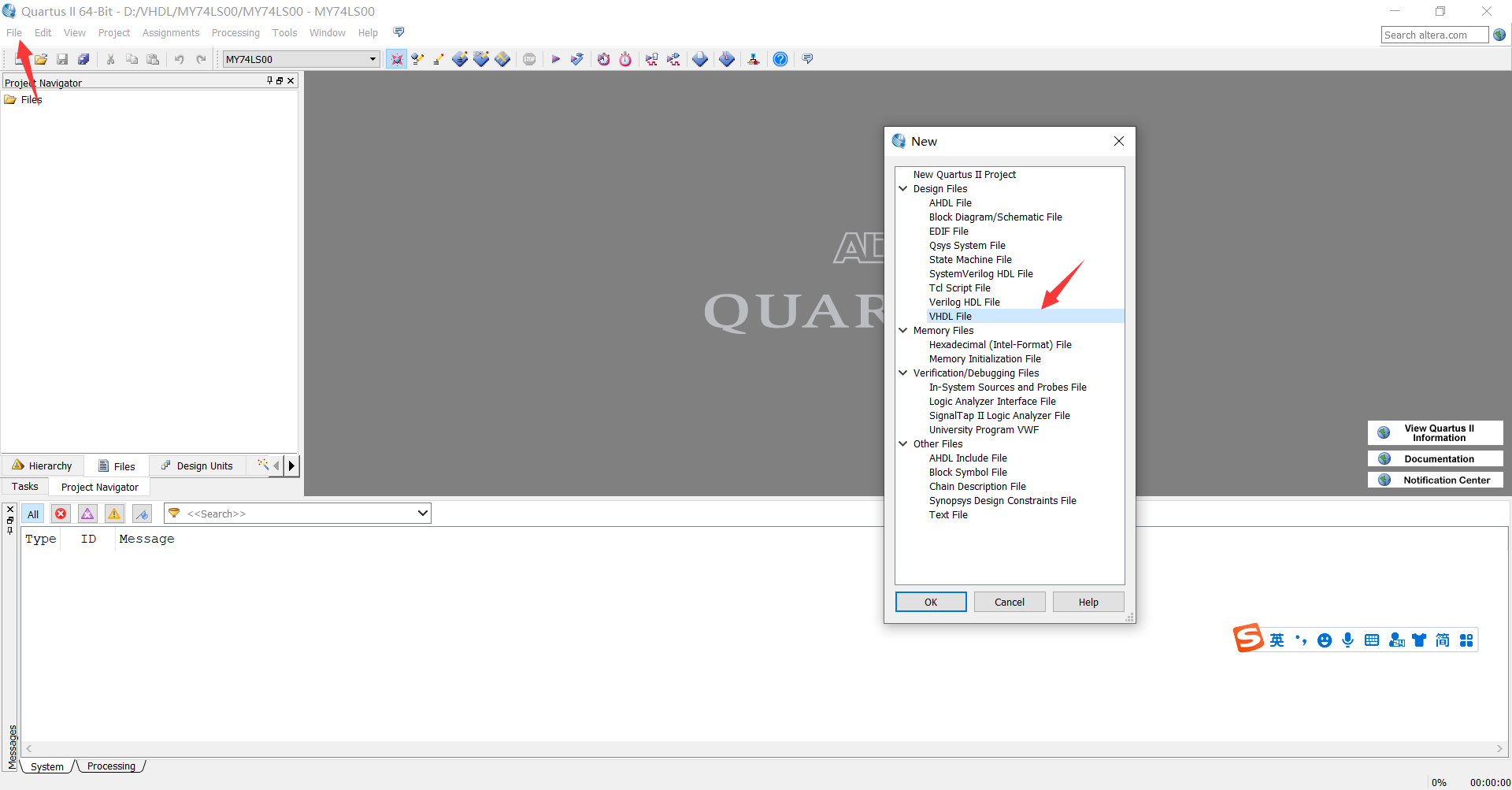Toggle the flagged messages filter icon
This screenshot has width=1512, height=790.
click(142, 514)
